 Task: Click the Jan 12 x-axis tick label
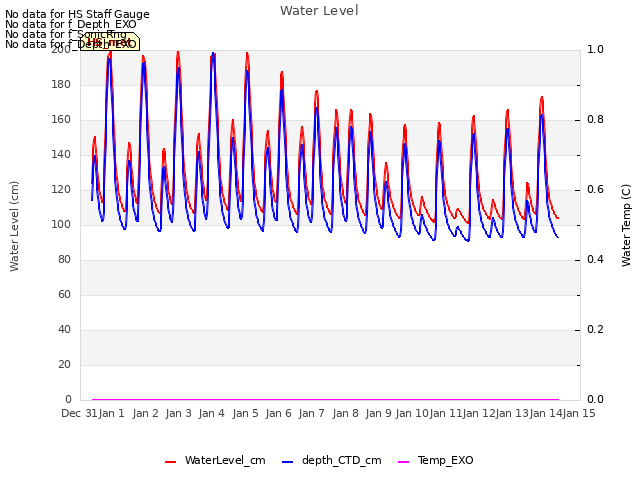(x=479, y=413)
